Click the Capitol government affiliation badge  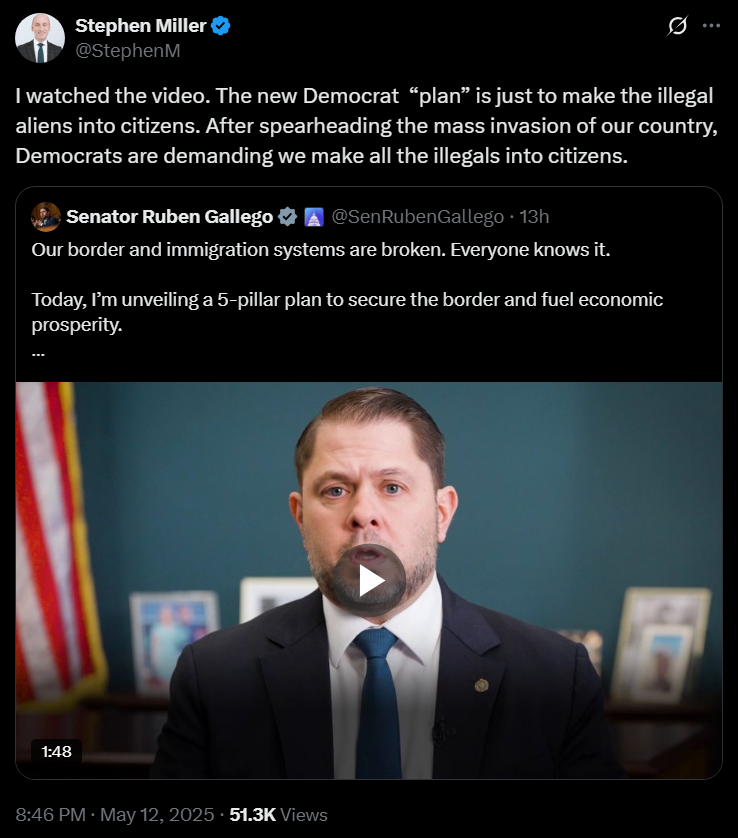point(314,217)
